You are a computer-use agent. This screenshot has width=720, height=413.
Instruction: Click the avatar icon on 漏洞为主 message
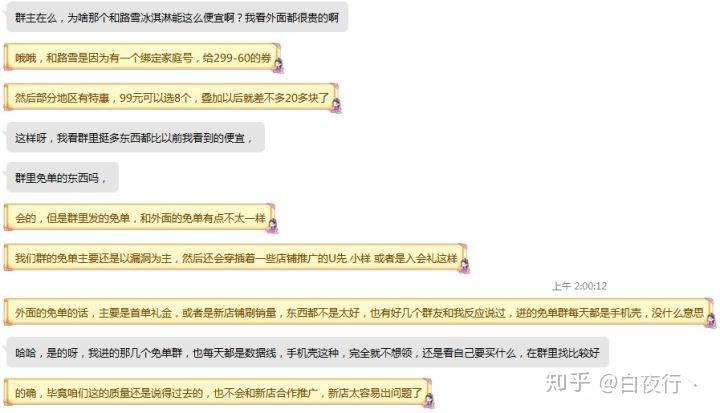coord(465,266)
